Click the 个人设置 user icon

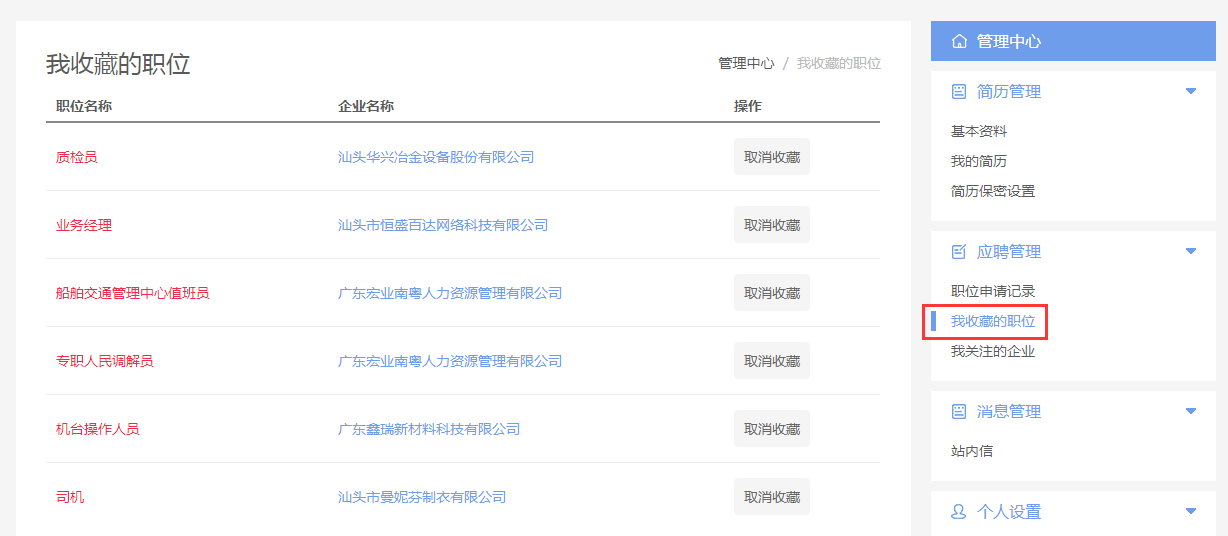[959, 512]
